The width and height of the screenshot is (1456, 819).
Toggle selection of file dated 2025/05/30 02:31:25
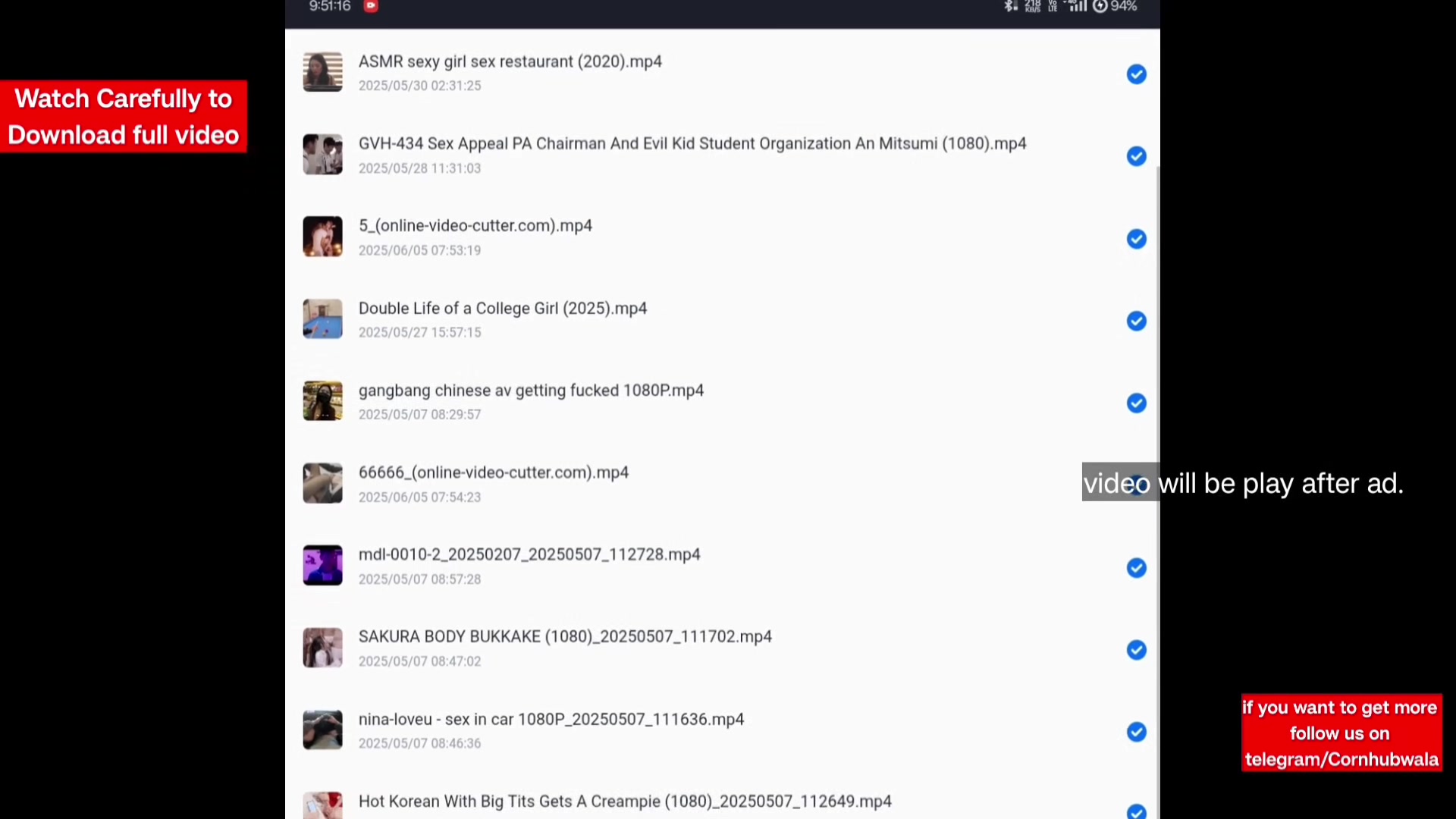[x=1136, y=74]
